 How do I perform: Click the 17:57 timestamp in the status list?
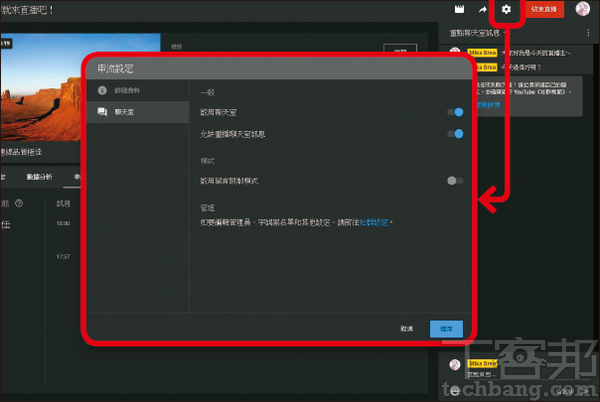[x=63, y=256]
